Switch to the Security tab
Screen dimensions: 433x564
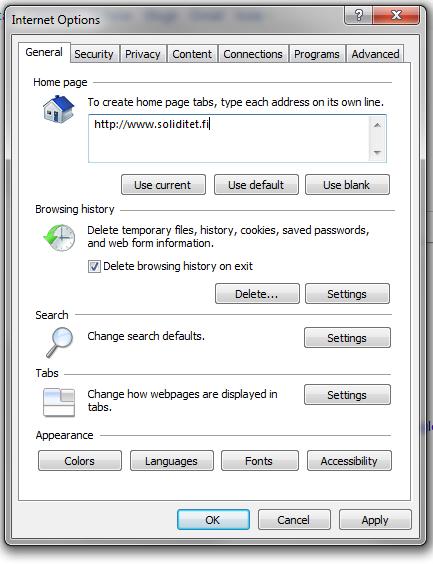(x=94, y=54)
